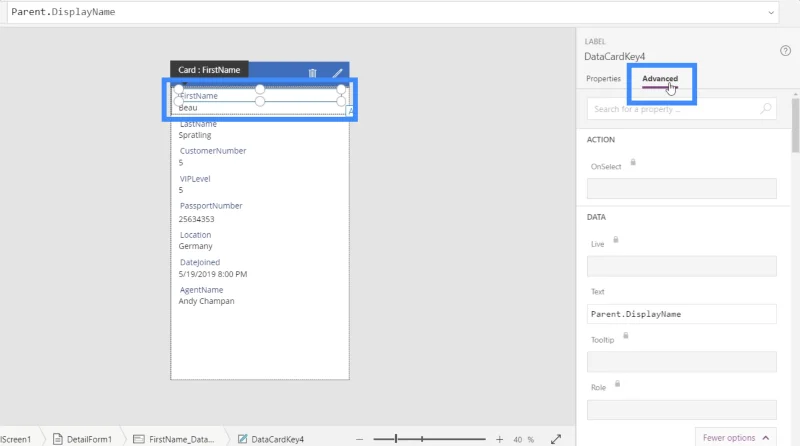Select DataCardKey4 in the breadcrumb
This screenshot has width=800, height=446.
[278, 439]
